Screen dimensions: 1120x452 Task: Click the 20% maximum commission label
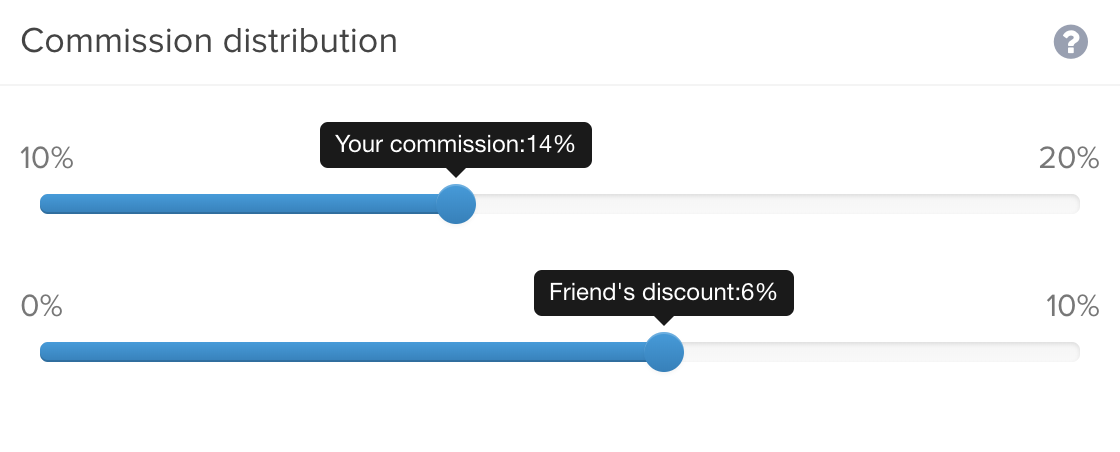[x=1069, y=159]
